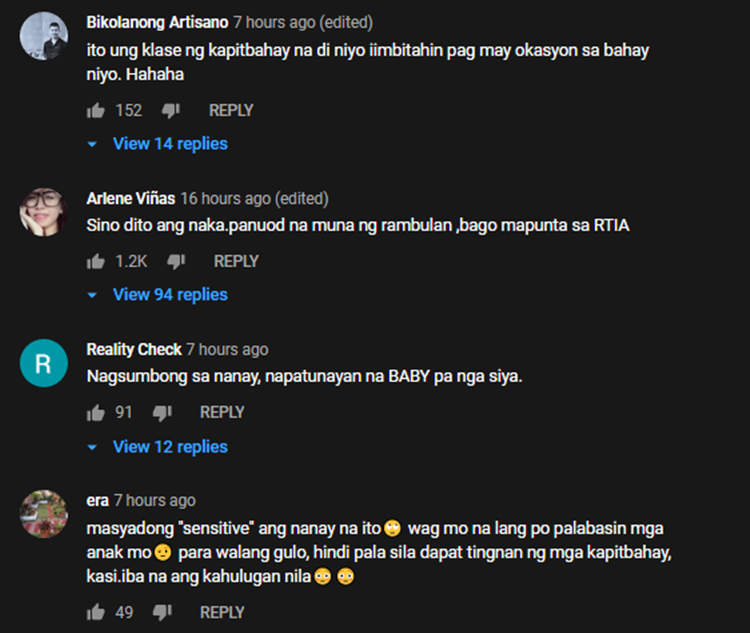
Task: Reply to Reality Check's comment
Action: tap(222, 412)
